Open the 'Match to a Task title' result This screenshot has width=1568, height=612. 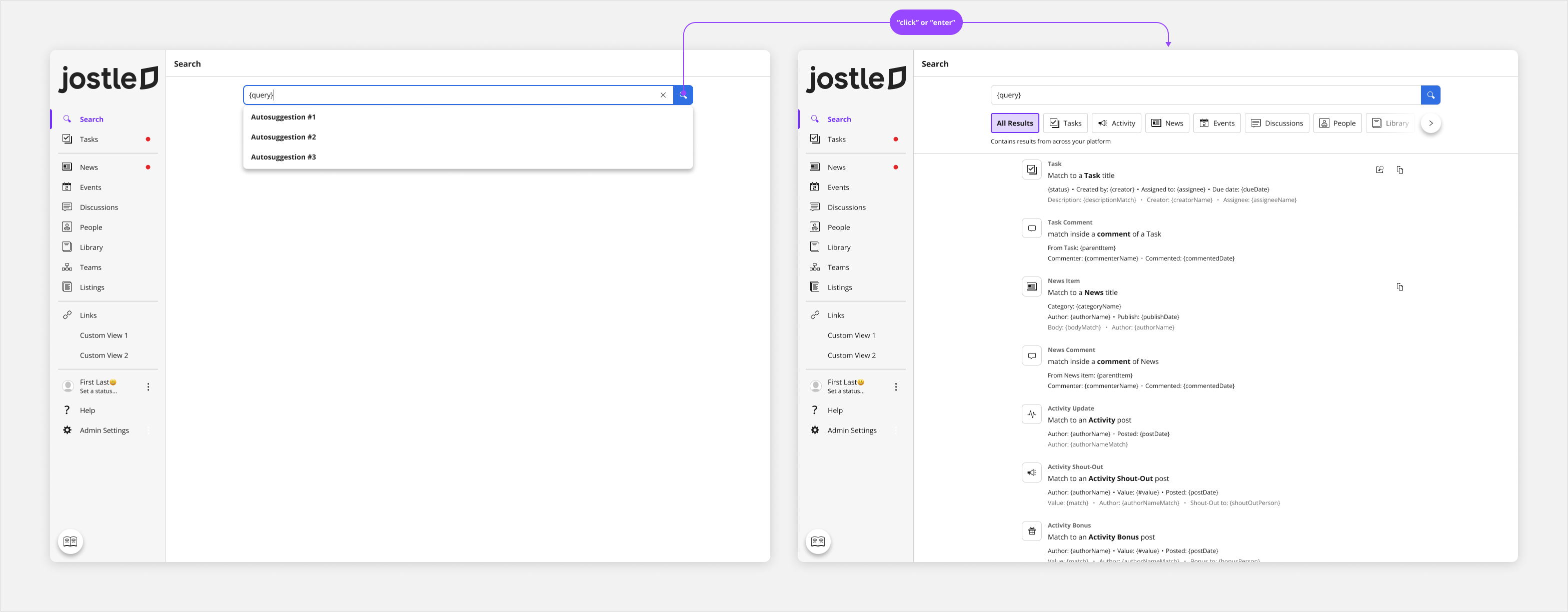(x=1081, y=176)
